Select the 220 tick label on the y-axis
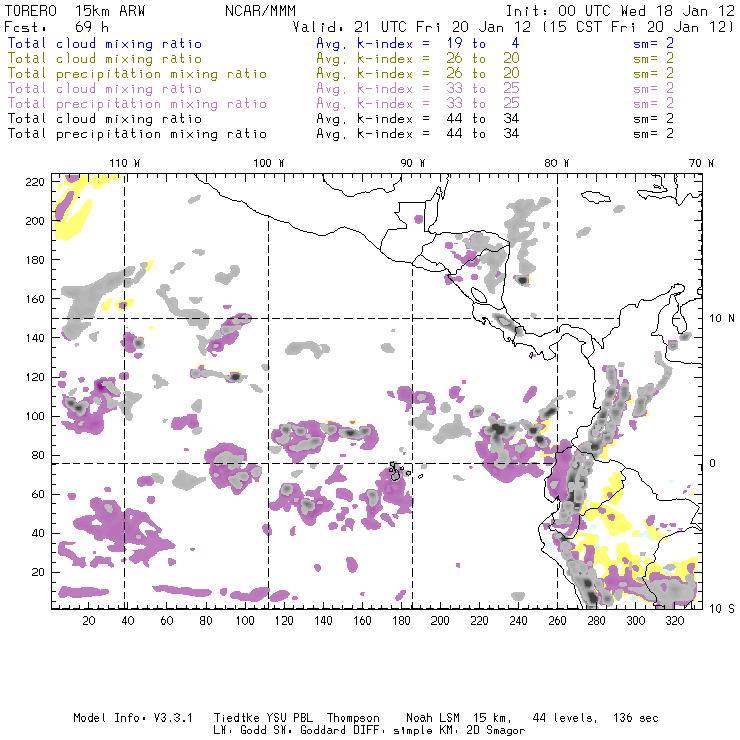740x740 pixels. [x=36, y=181]
